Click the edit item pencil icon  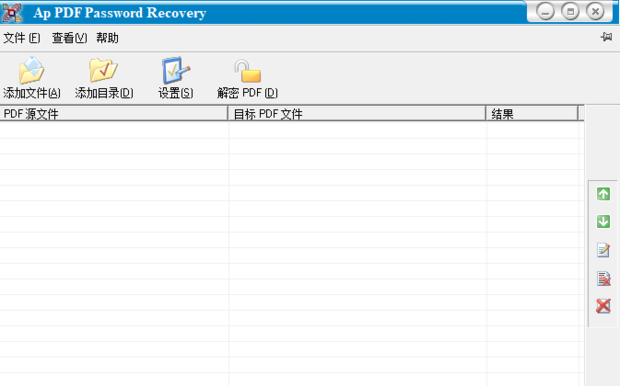click(x=603, y=250)
